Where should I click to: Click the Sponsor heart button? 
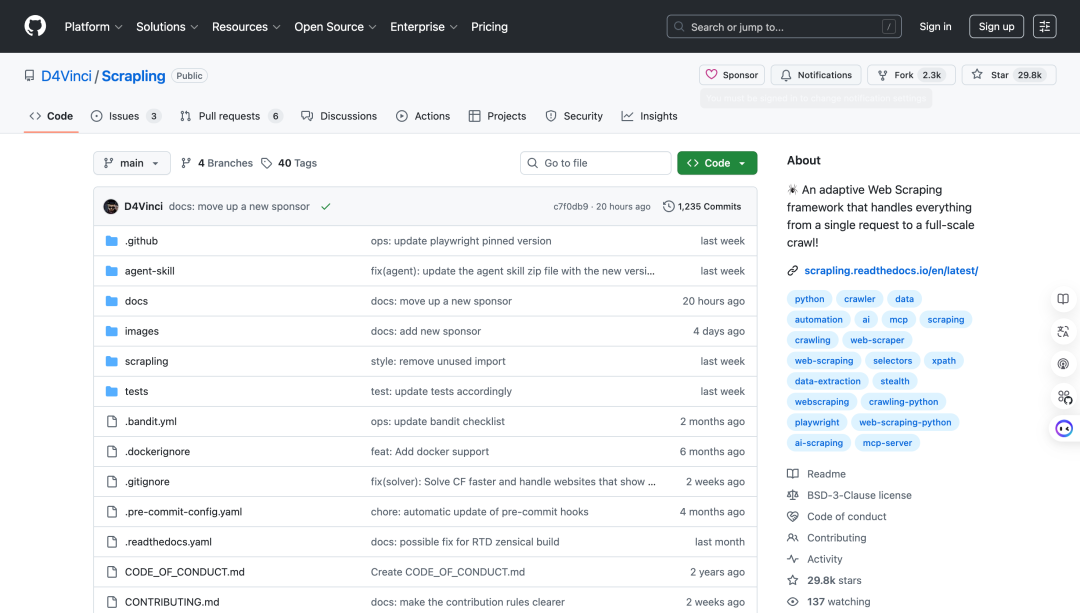point(731,74)
